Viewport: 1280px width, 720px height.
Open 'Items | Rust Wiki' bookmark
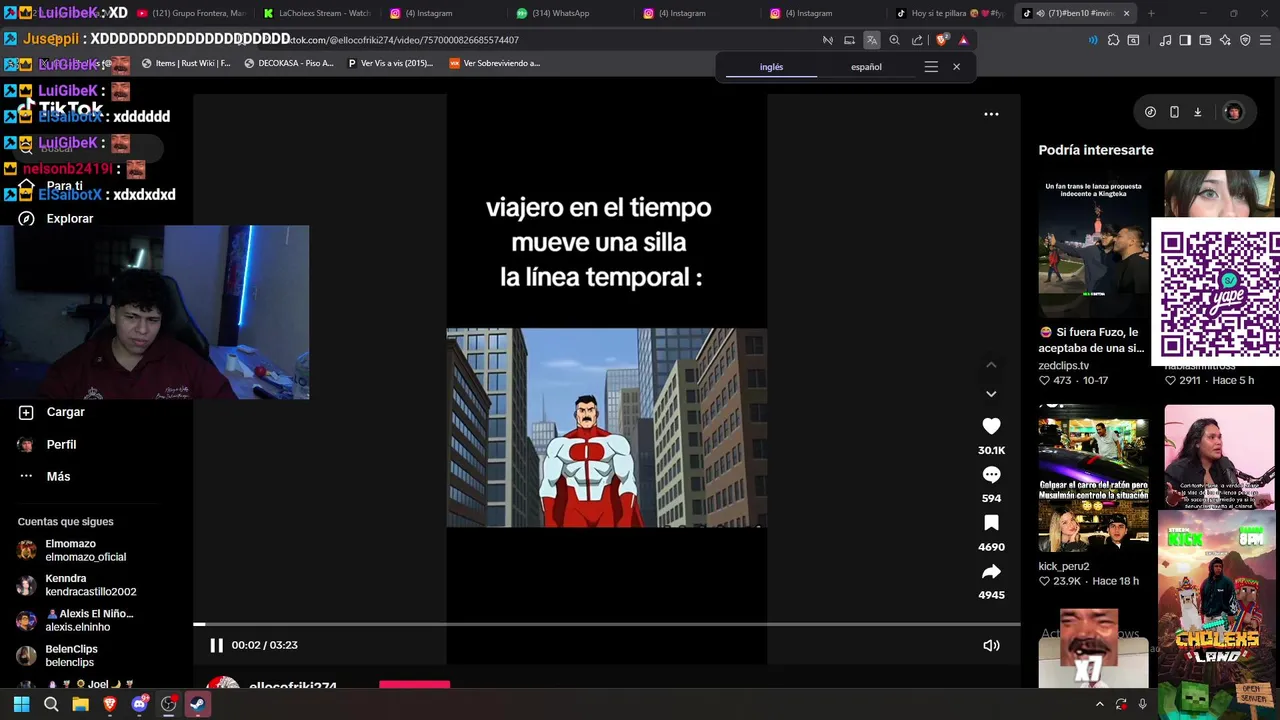[186, 63]
